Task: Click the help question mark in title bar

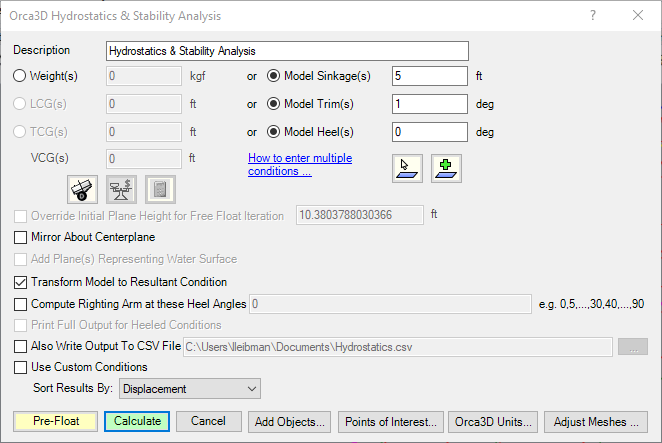Action: click(593, 16)
